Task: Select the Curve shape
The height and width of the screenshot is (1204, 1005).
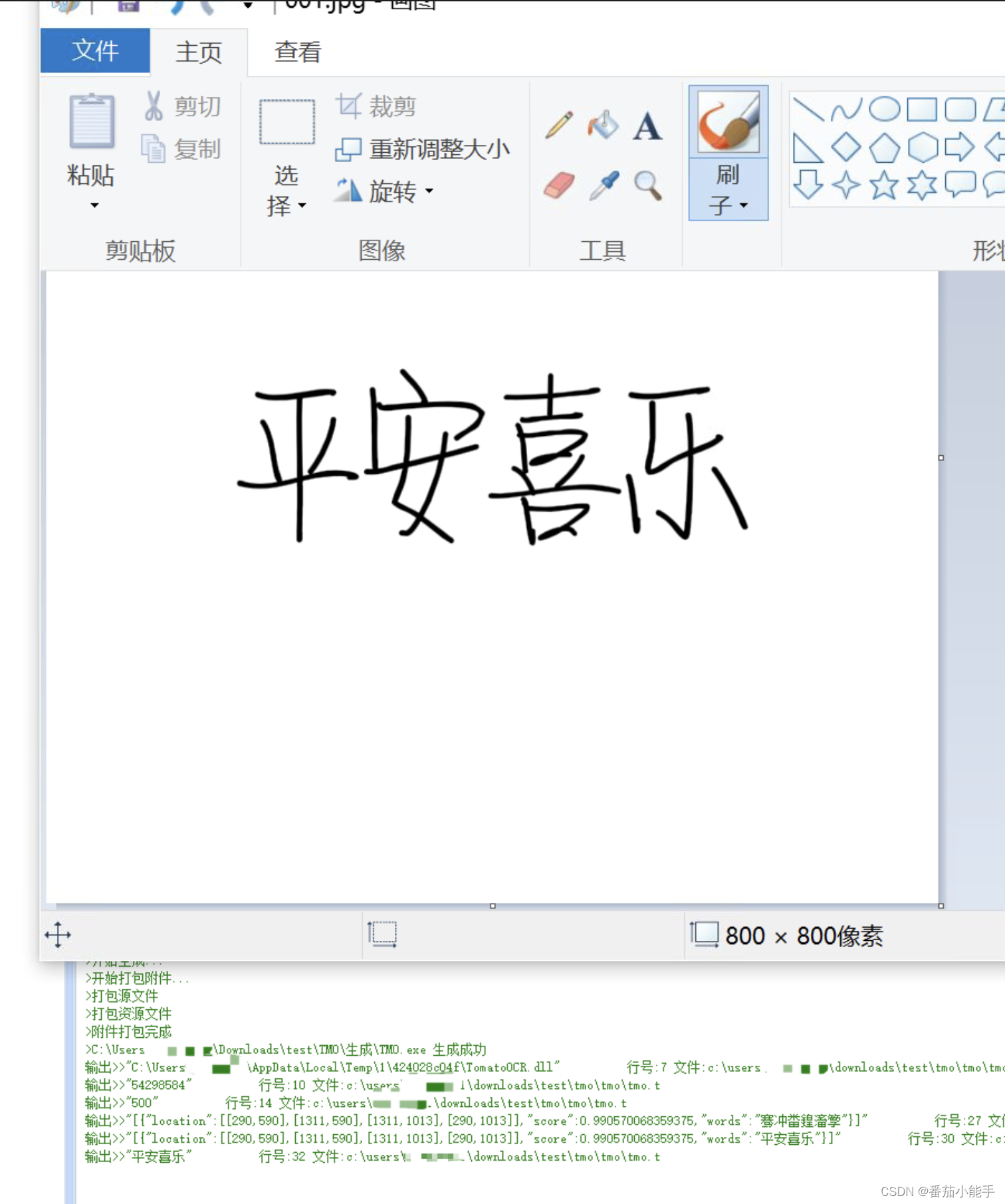Action: pos(846,109)
